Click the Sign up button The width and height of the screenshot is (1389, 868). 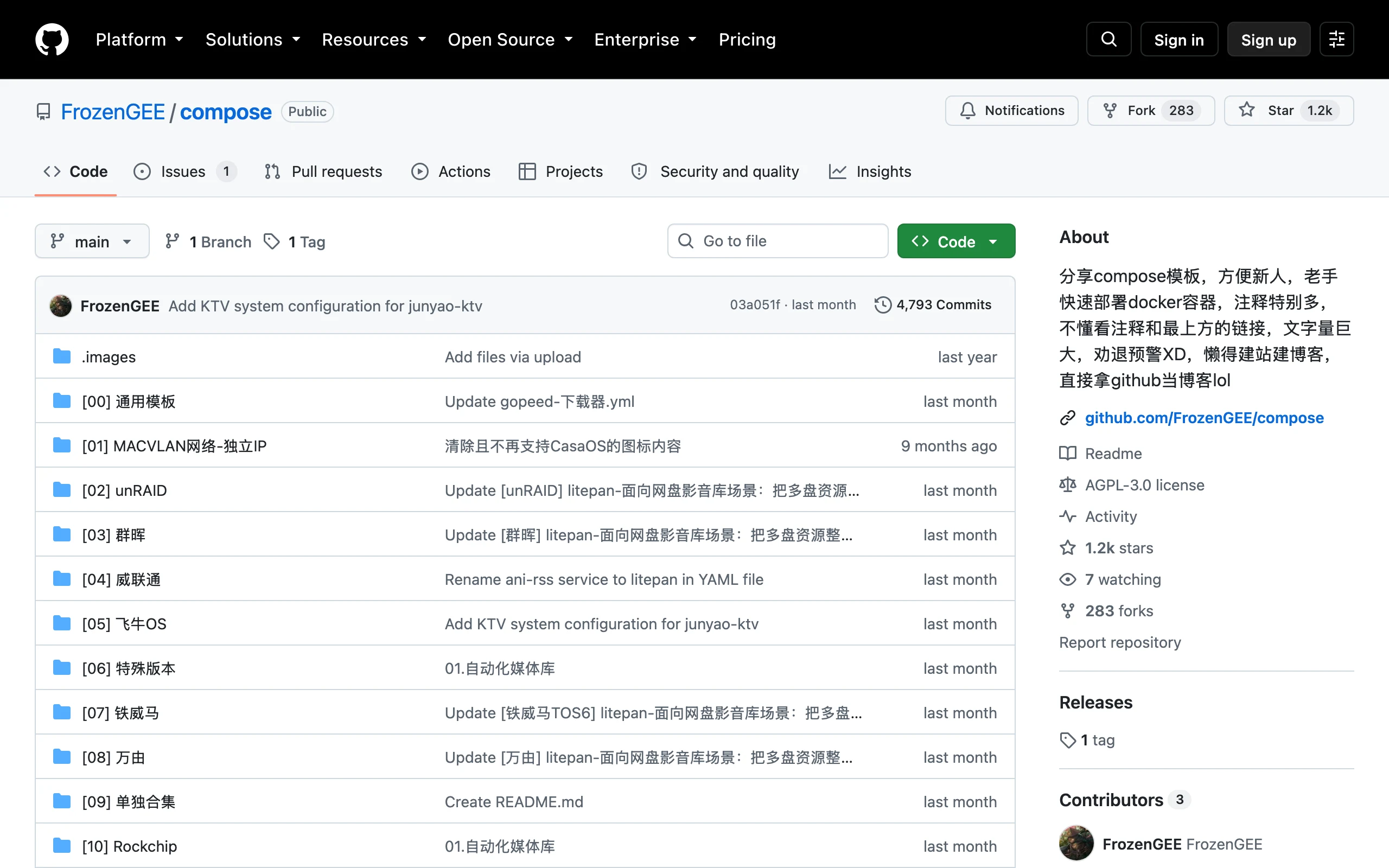click(x=1269, y=40)
